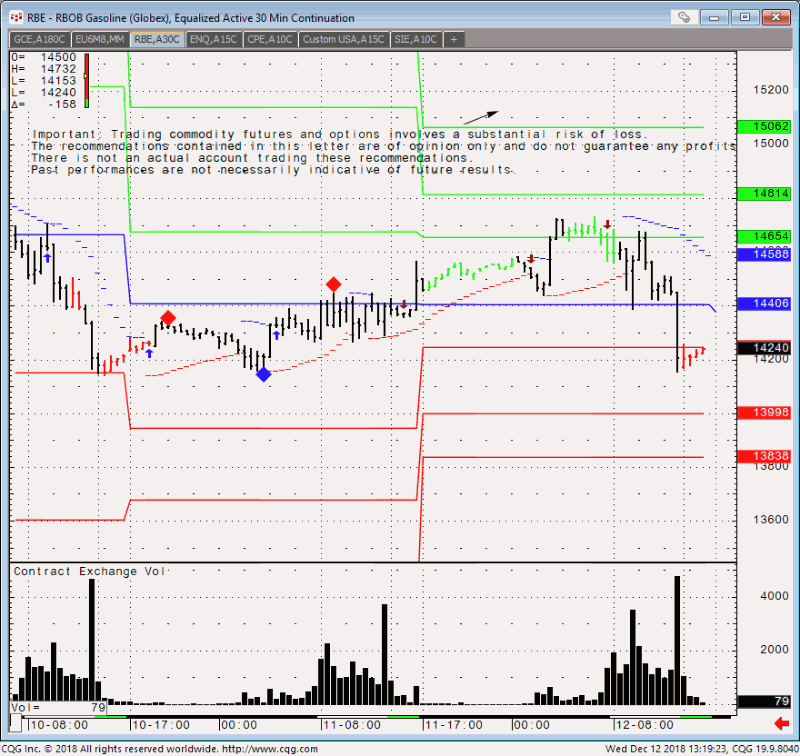Click the Δ= -158 change value
Screen dimensions: 800x756
(x=44, y=104)
